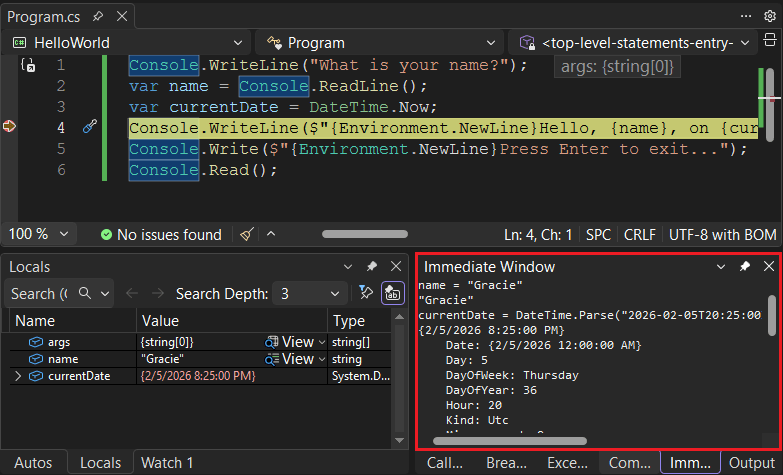Click the tab overflow ellipsis button

746,16
